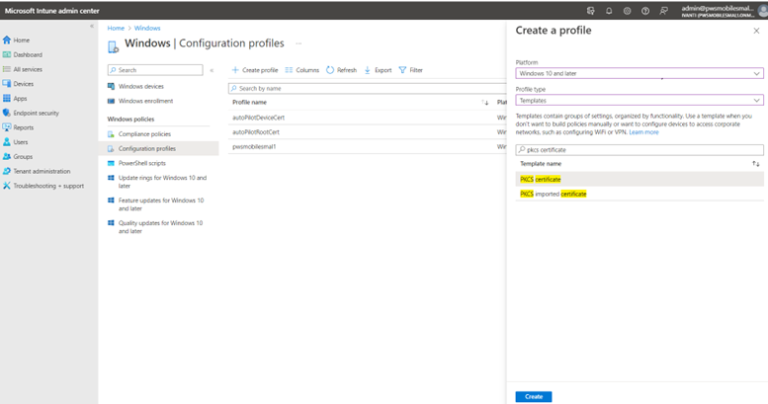The width and height of the screenshot is (768, 404).
Task: Select the PKCS imported certificate template
Action: click(x=639, y=194)
